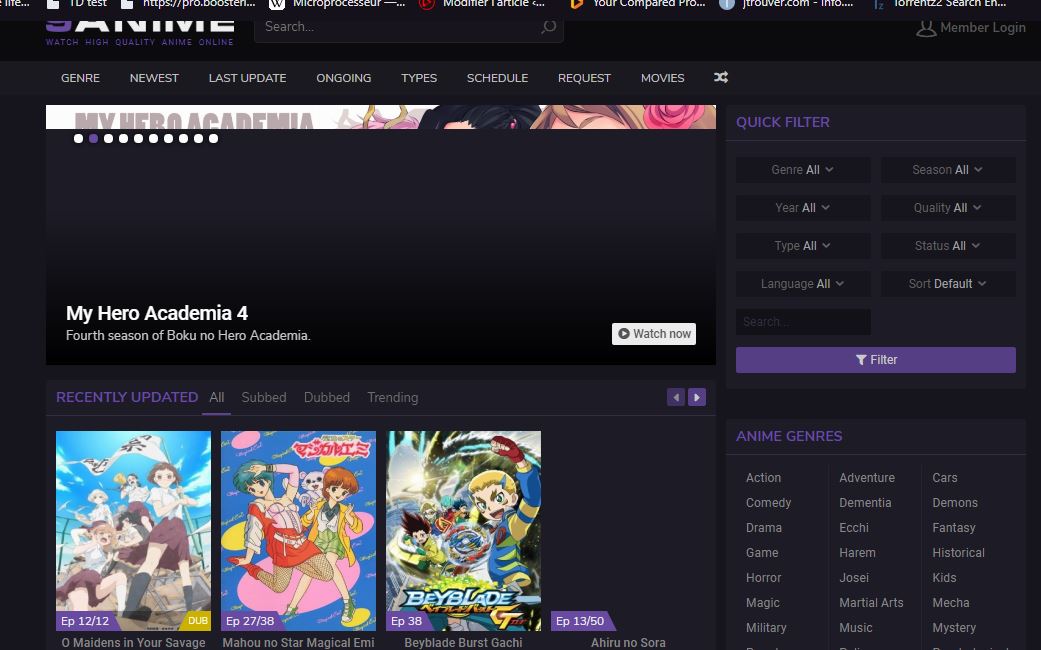Screen dimensions: 1041x650
Task: Click the Member Login user icon
Action: pyautogui.click(x=926, y=28)
